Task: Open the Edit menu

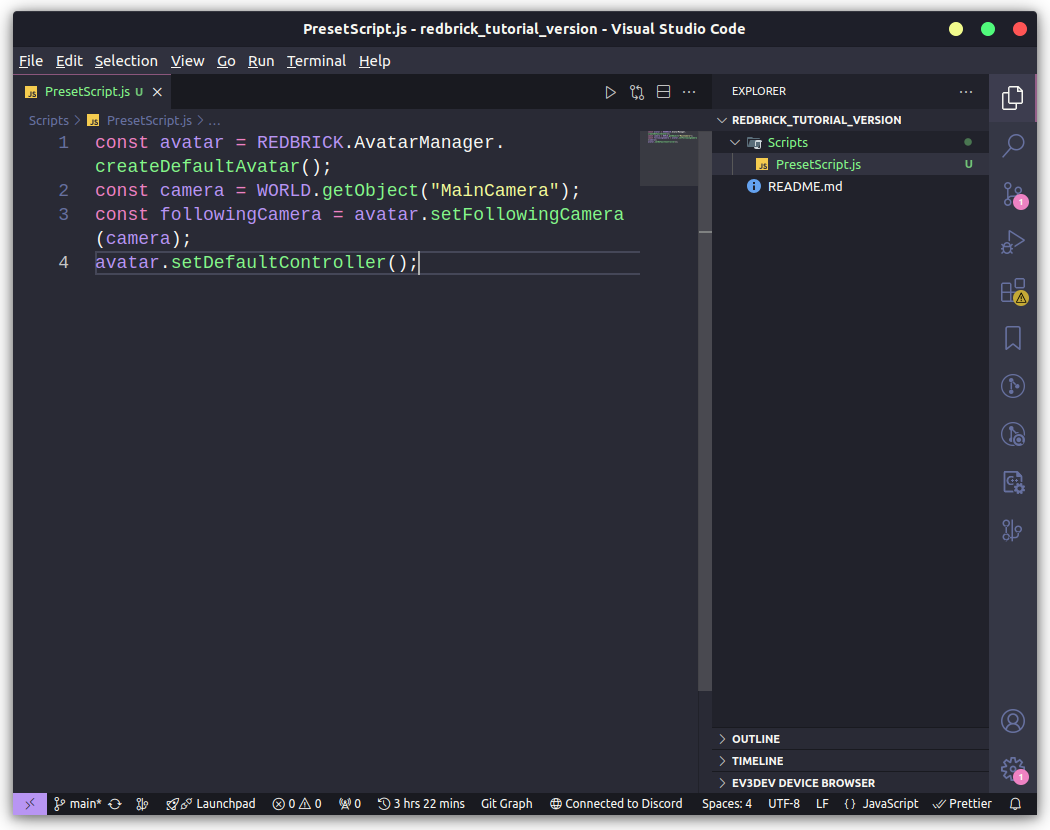Action: (x=69, y=61)
